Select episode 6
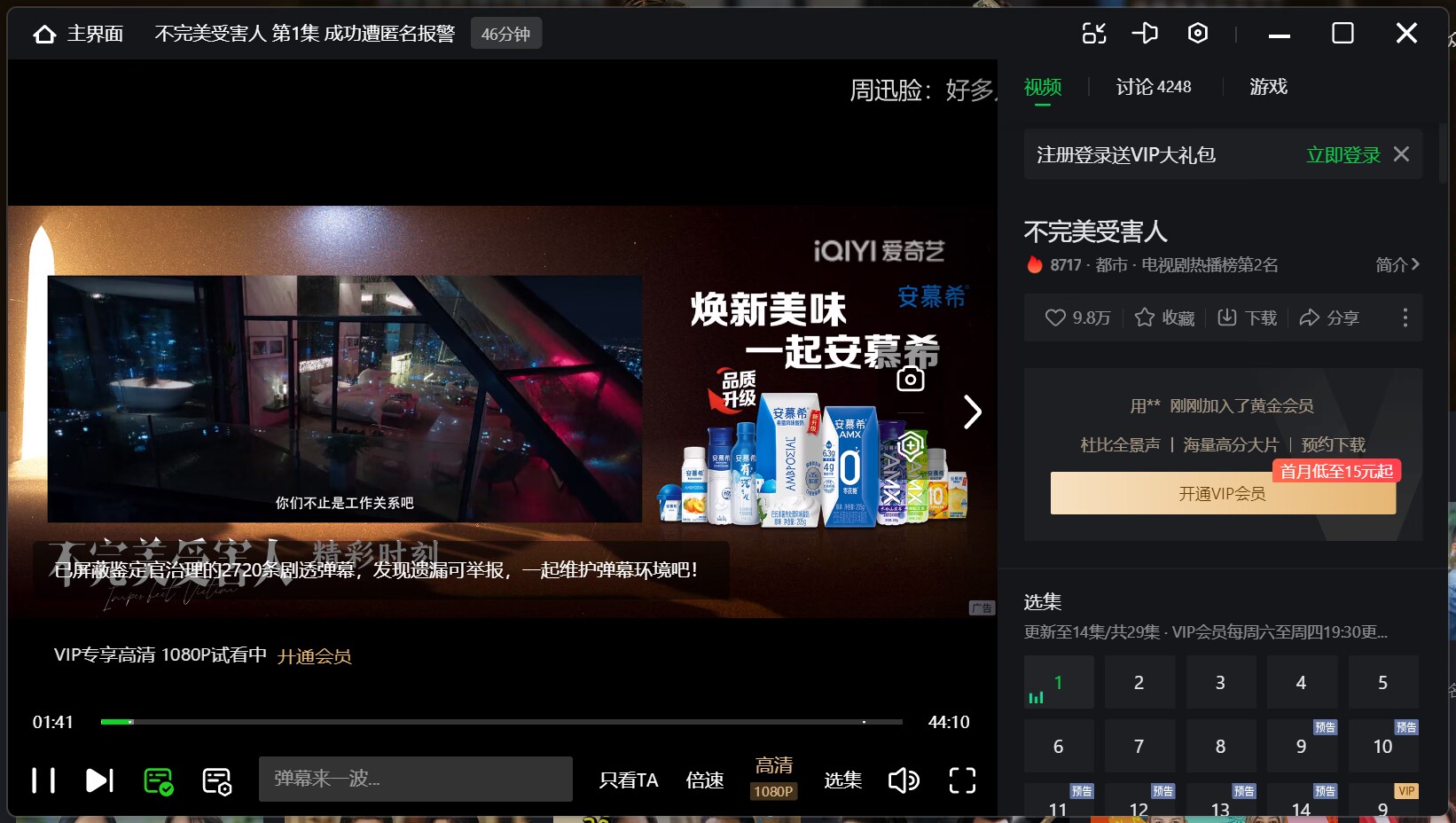This screenshot has height=823, width=1456. (1059, 746)
